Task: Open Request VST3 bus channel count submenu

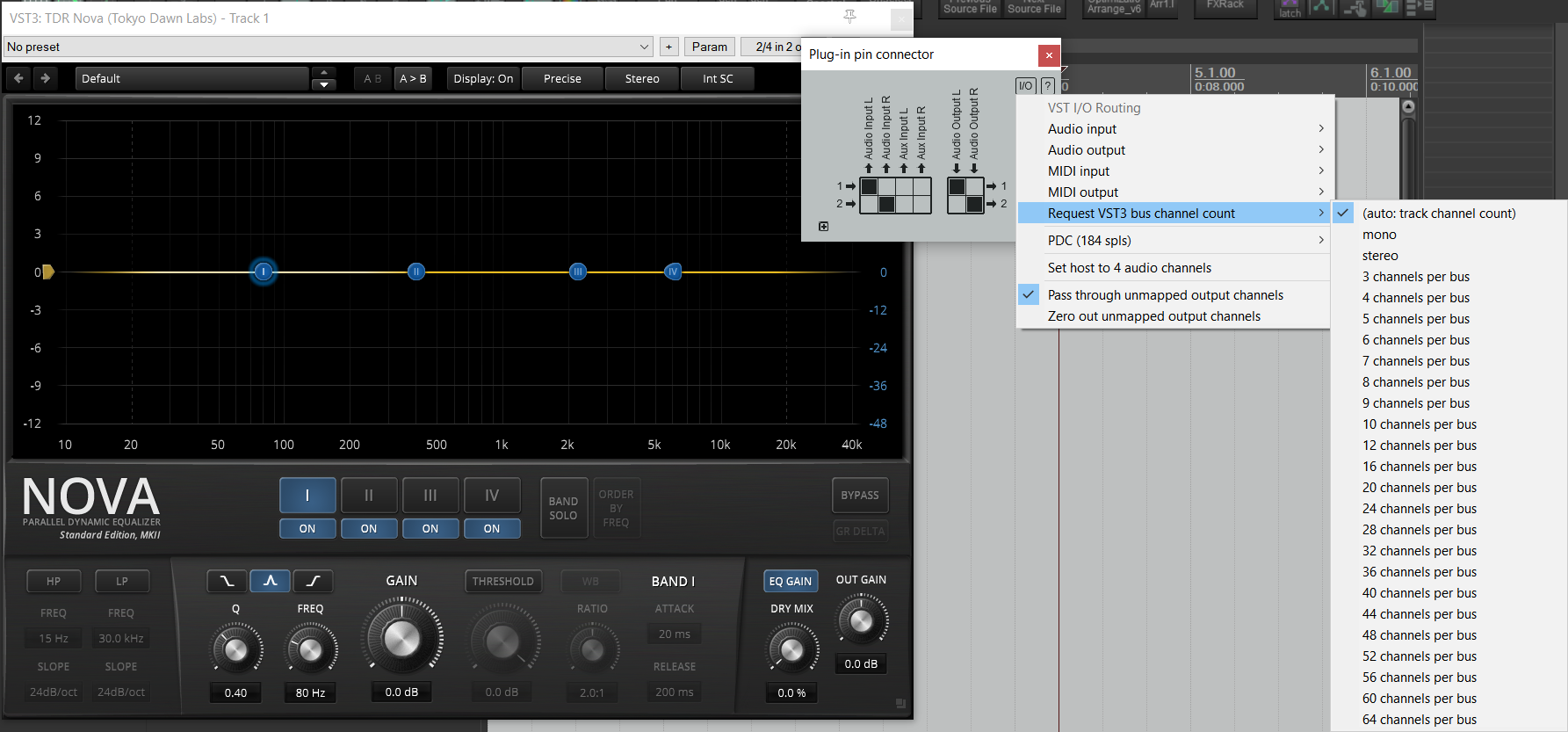Action: click(1175, 213)
